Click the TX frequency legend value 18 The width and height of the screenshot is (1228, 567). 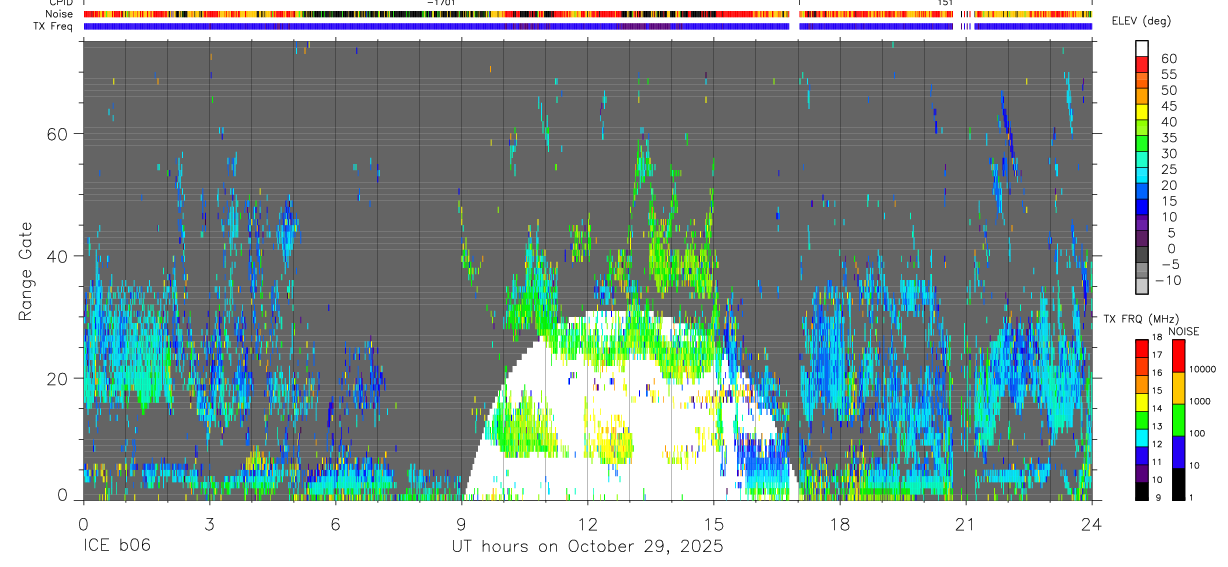tap(1157, 337)
